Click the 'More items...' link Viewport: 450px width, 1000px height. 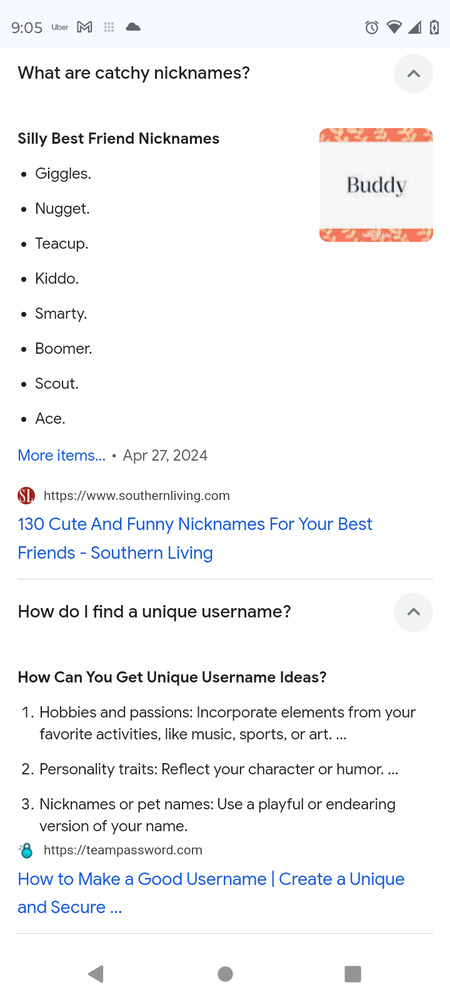coord(62,455)
